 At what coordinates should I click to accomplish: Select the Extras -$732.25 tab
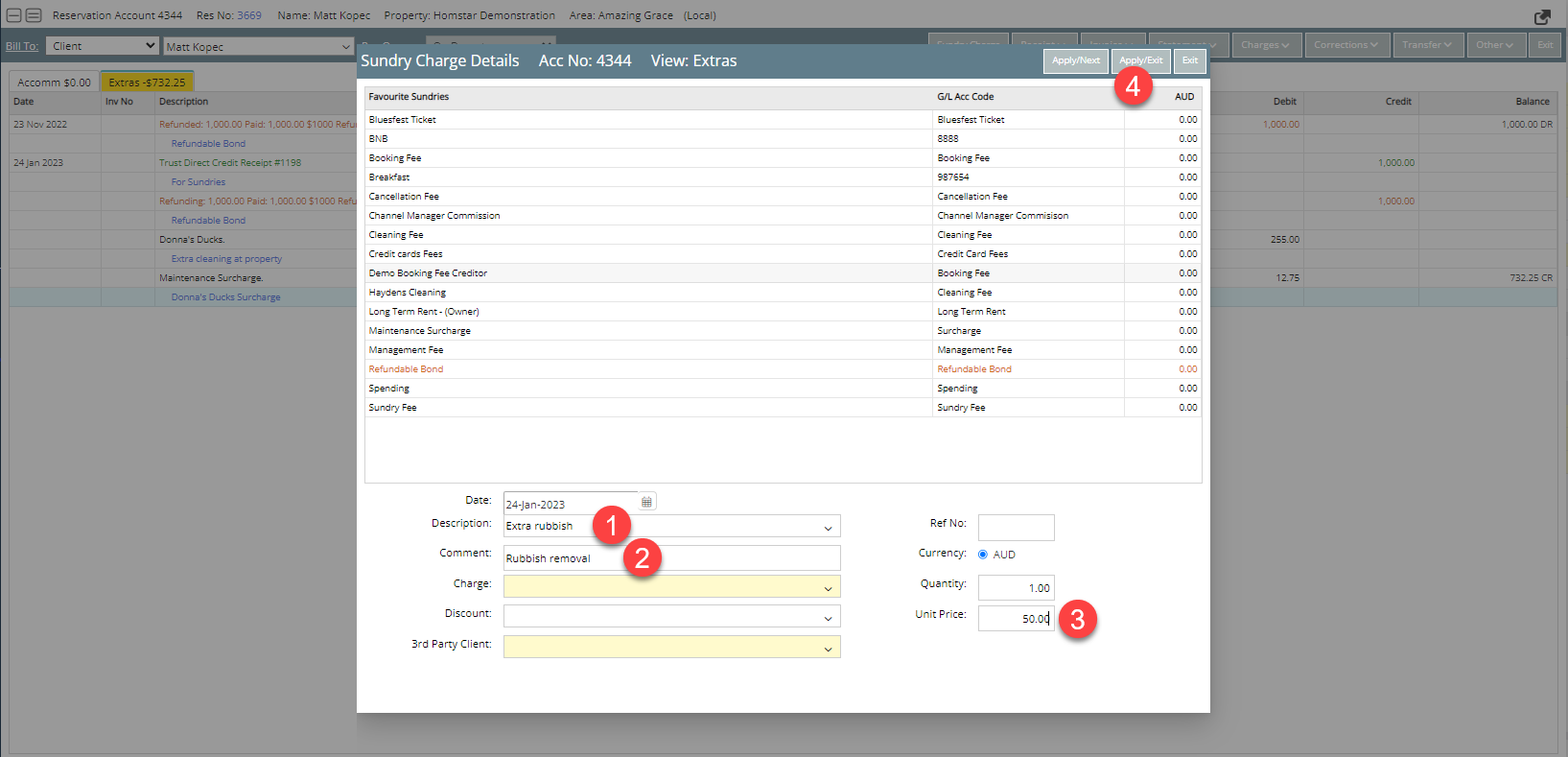(x=147, y=83)
